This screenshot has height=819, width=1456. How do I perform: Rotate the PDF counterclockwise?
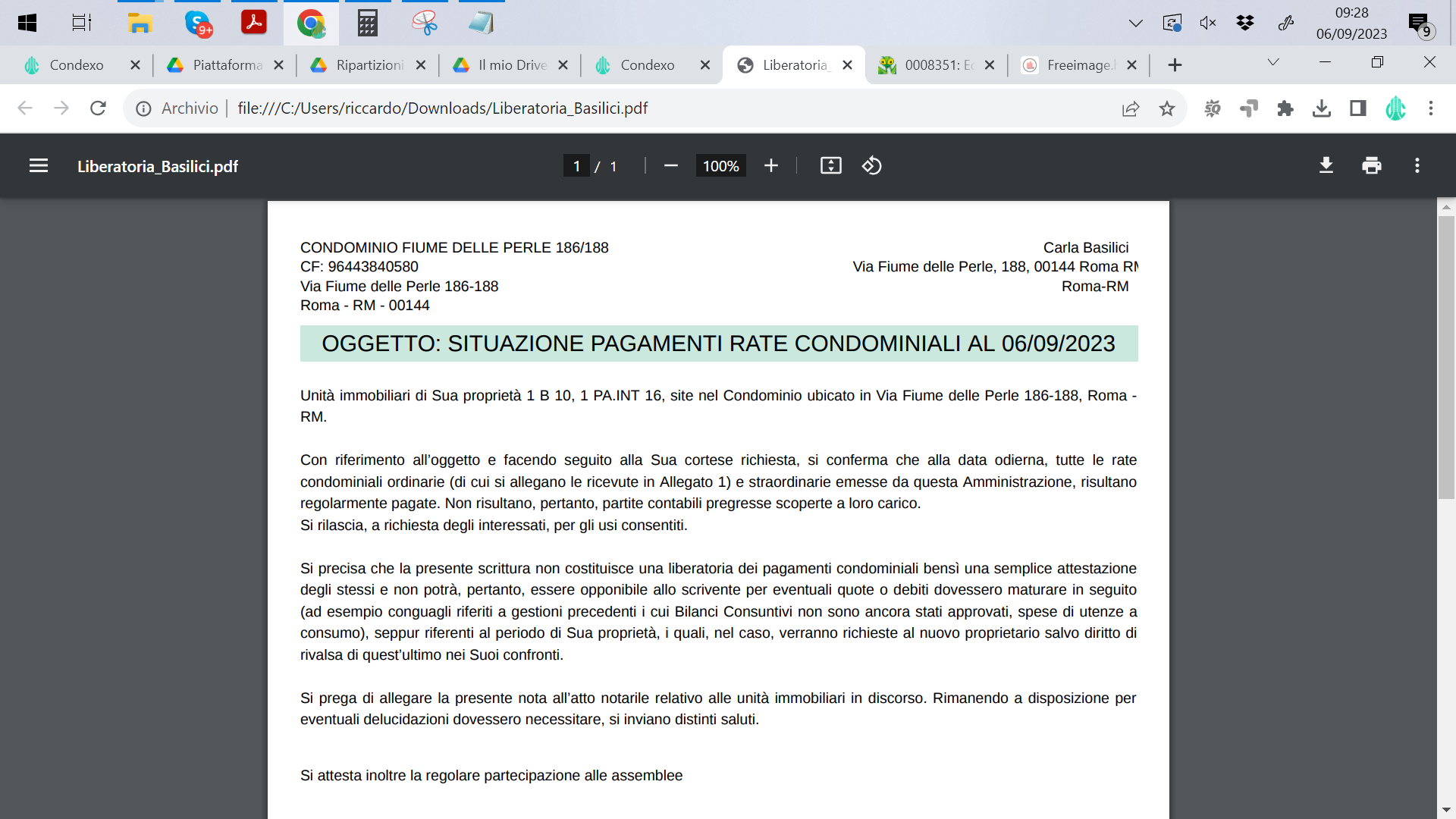pos(872,165)
